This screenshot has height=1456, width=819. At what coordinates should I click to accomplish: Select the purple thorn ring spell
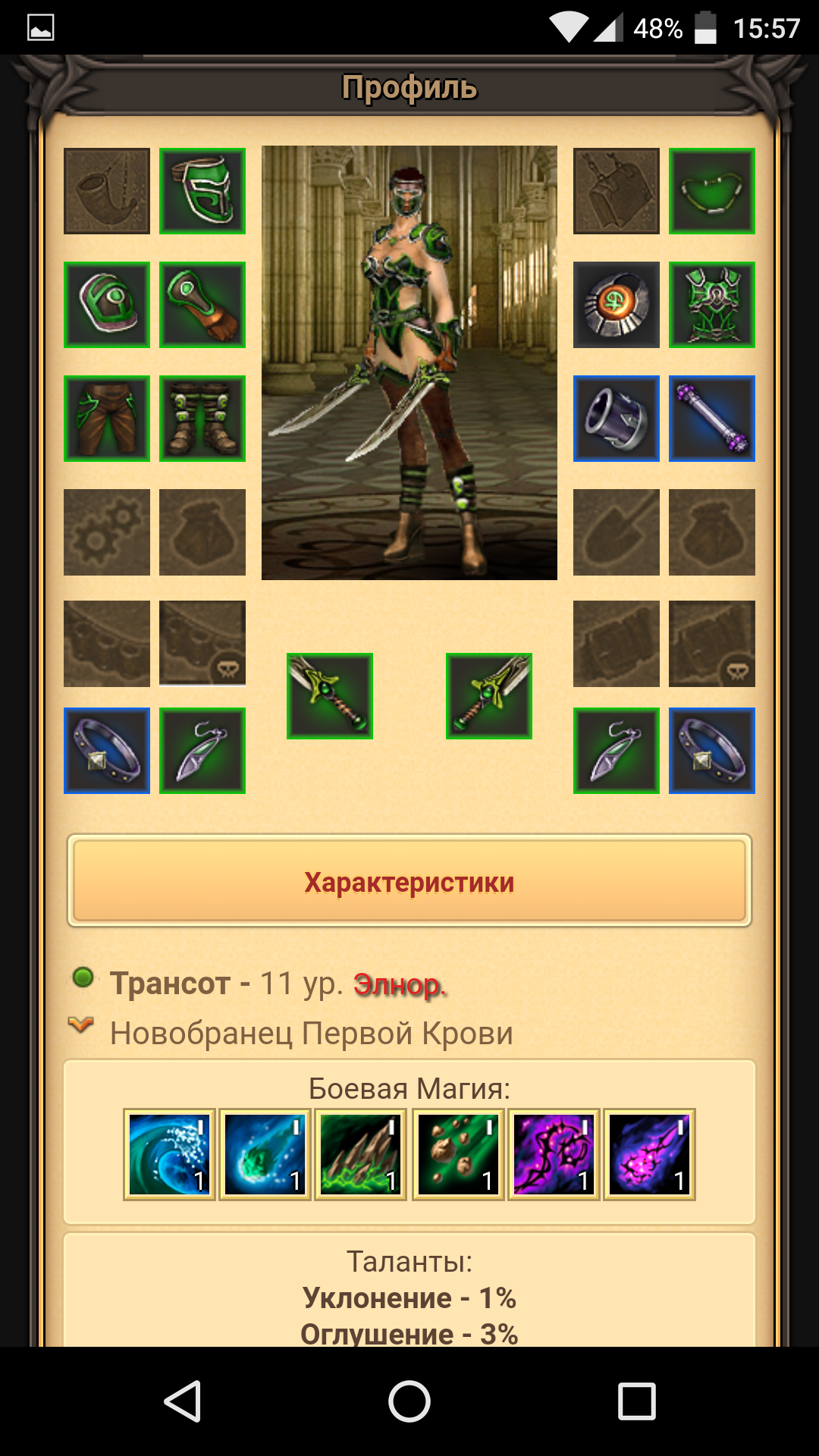(x=554, y=1154)
